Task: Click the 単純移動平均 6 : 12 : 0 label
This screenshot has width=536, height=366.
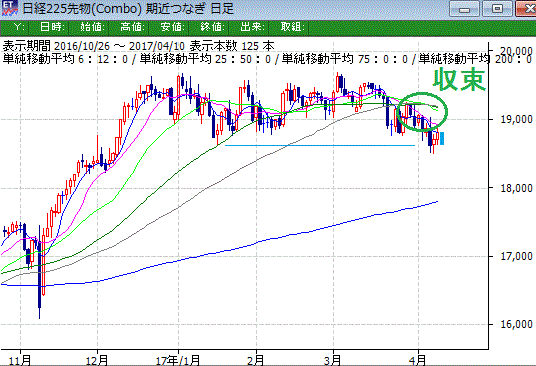Action: click(x=65, y=59)
